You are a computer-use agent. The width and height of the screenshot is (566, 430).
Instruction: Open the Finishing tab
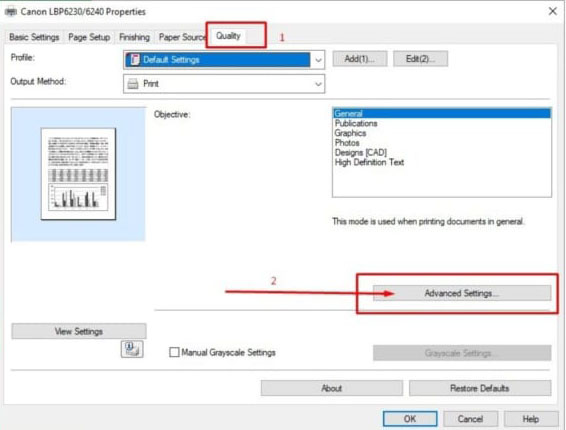tap(134, 37)
